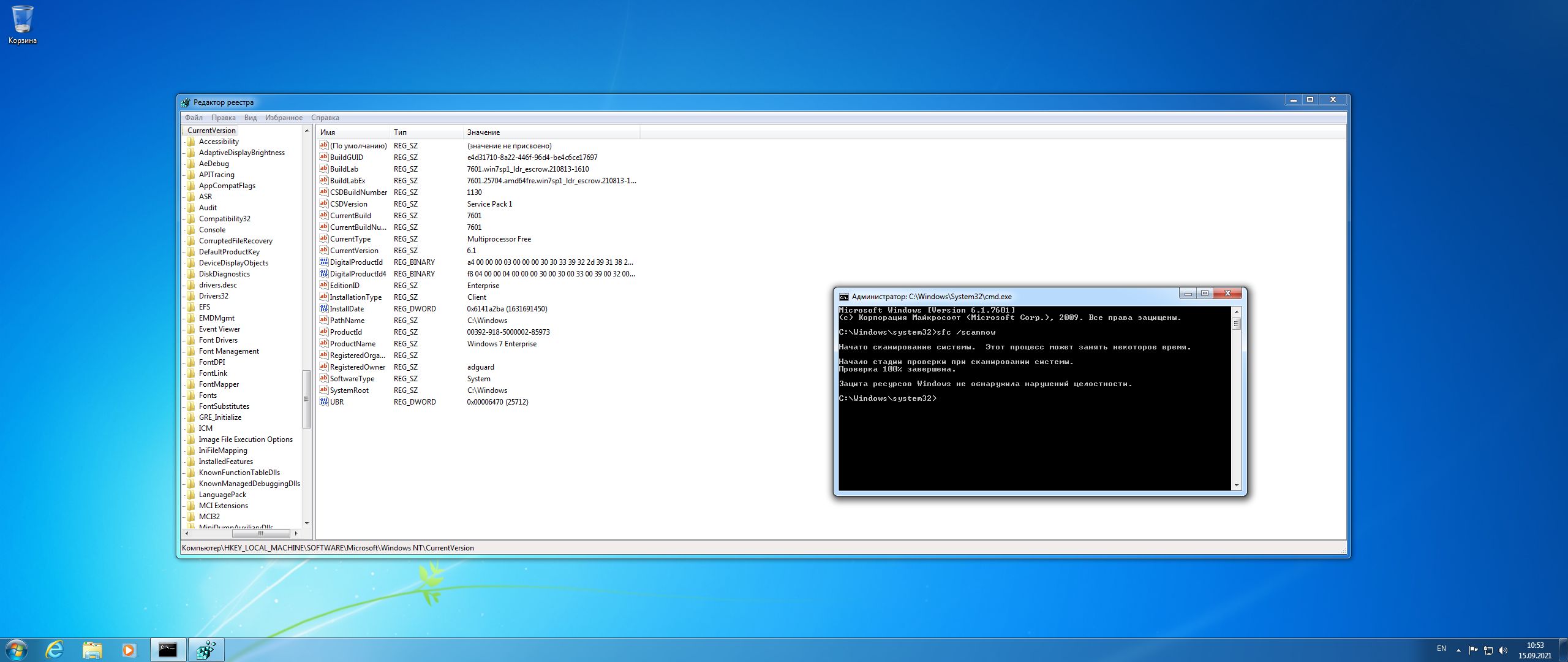Click the Registry Editor taskbar icon
Screen dimensions: 1568x662
[206, 649]
